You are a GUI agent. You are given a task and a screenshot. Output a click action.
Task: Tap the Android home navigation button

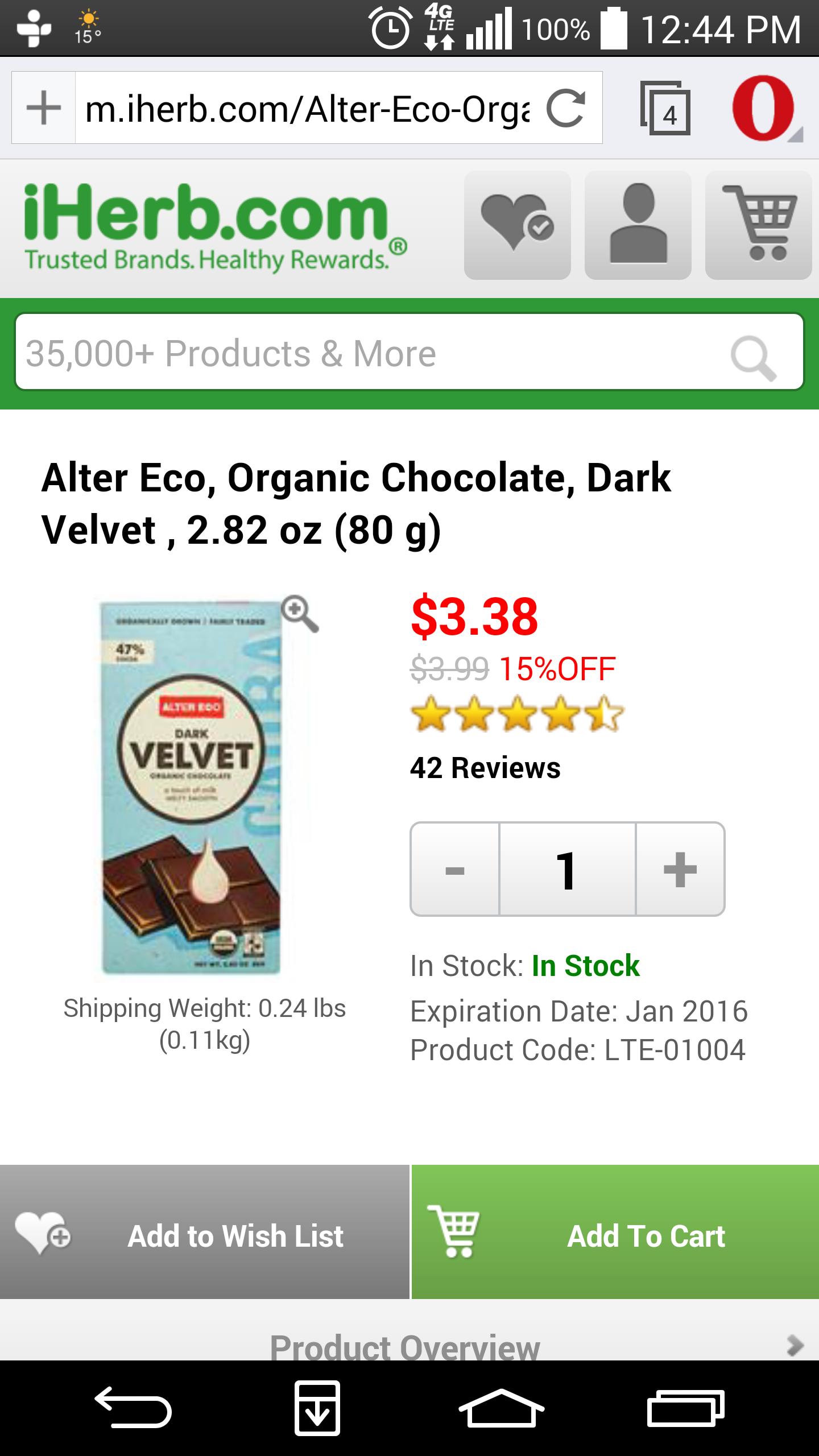pyautogui.click(x=501, y=1408)
